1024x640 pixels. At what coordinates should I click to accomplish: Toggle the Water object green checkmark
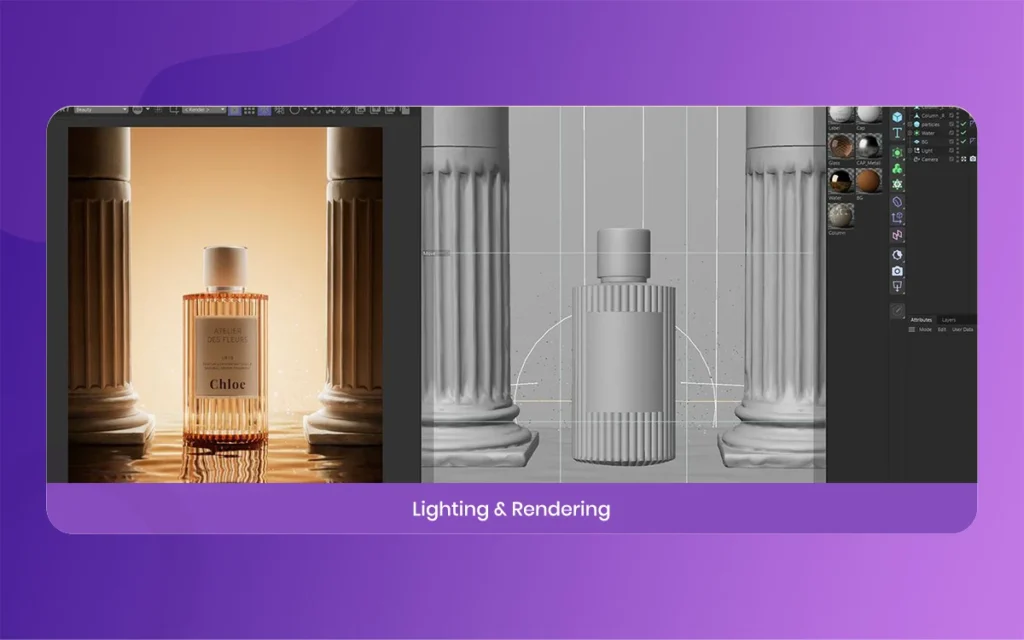963,133
